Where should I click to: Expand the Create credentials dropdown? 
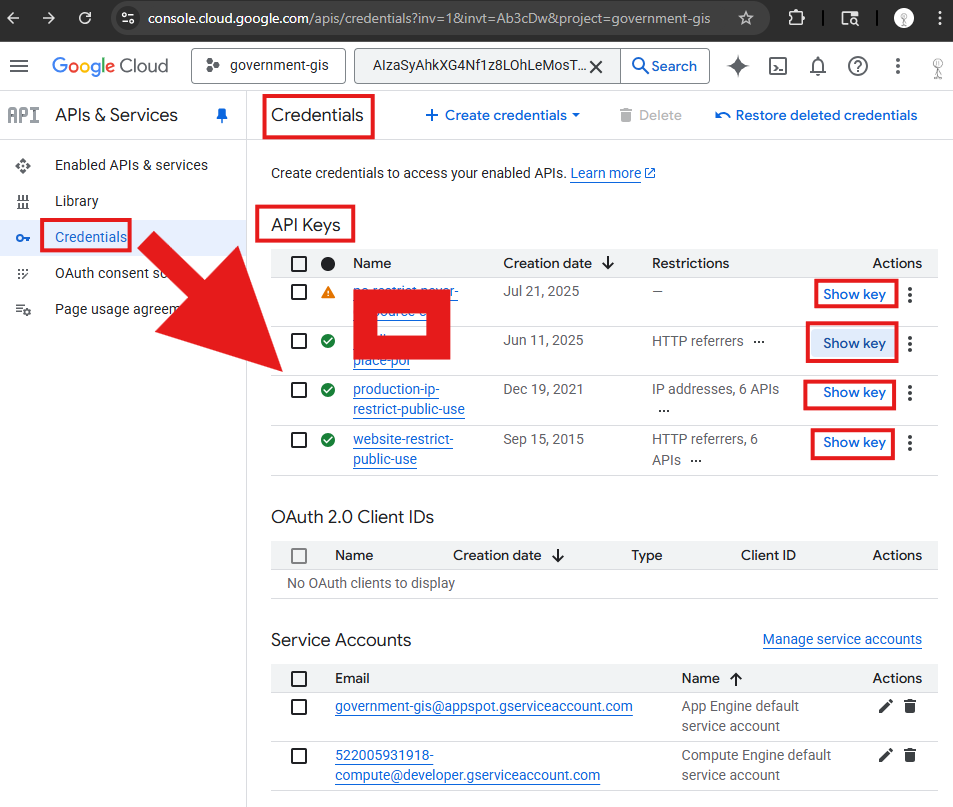click(x=503, y=115)
